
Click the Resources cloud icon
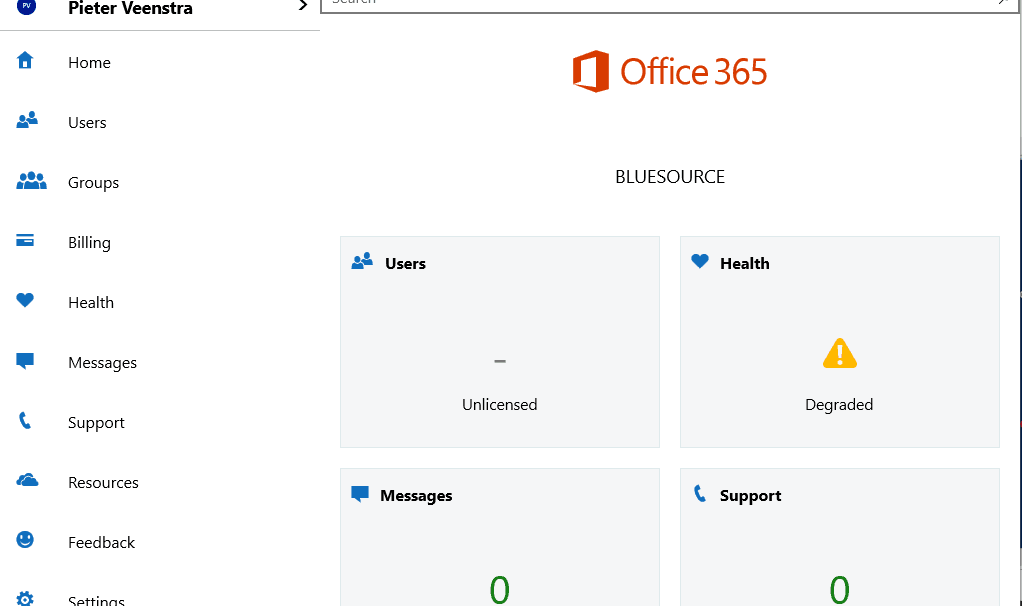25,481
